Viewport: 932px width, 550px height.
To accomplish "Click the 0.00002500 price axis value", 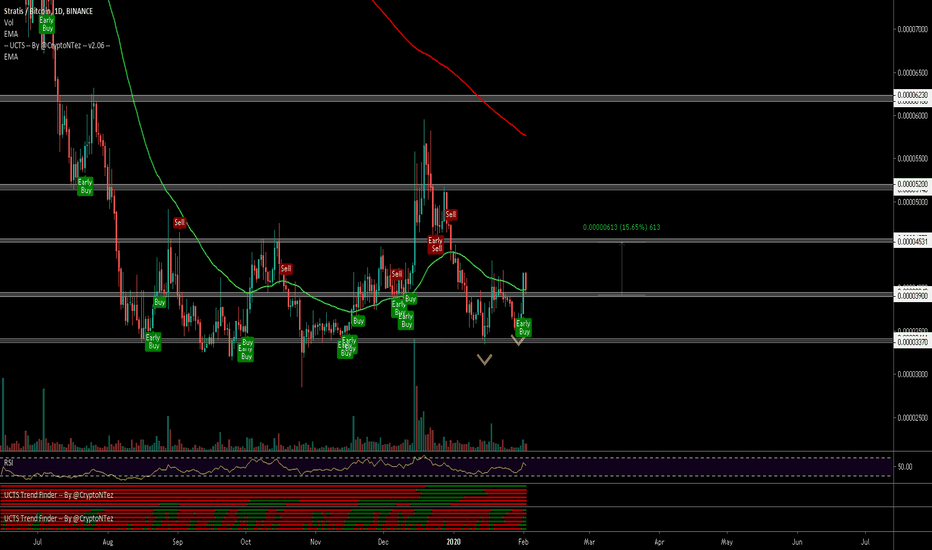I will tap(912, 418).
